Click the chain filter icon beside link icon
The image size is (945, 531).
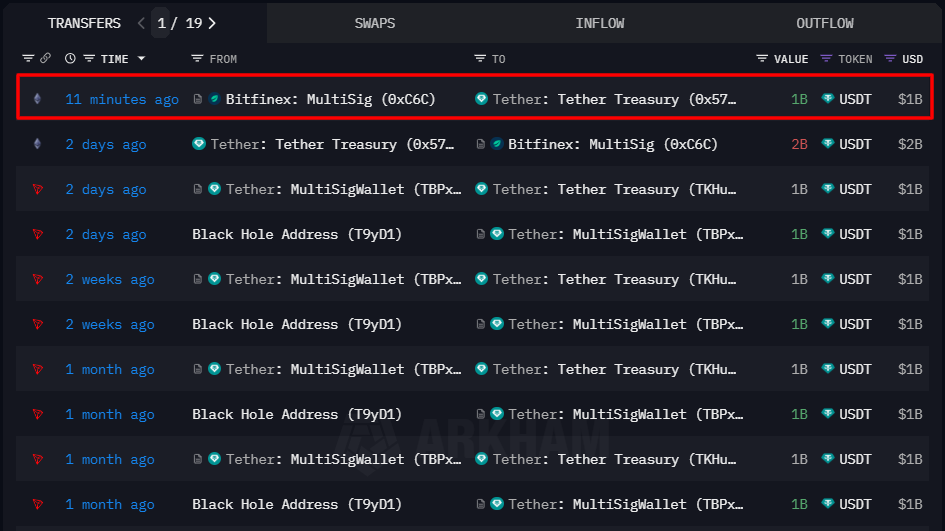(29, 59)
